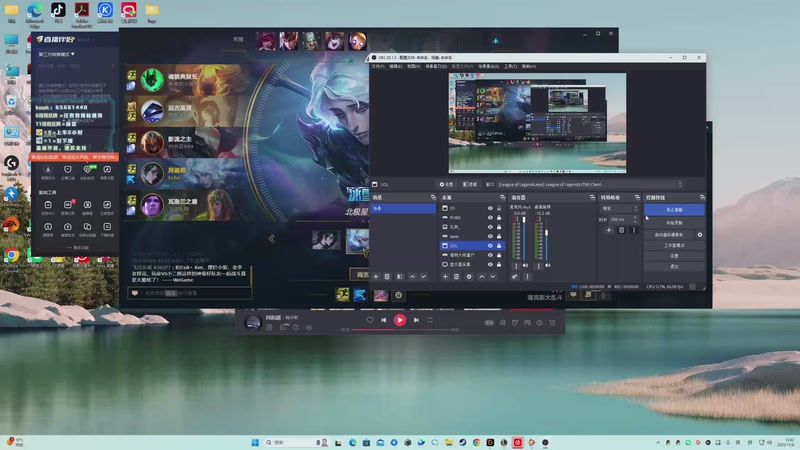Open the 帮助(H) menu in OBS

(529, 66)
